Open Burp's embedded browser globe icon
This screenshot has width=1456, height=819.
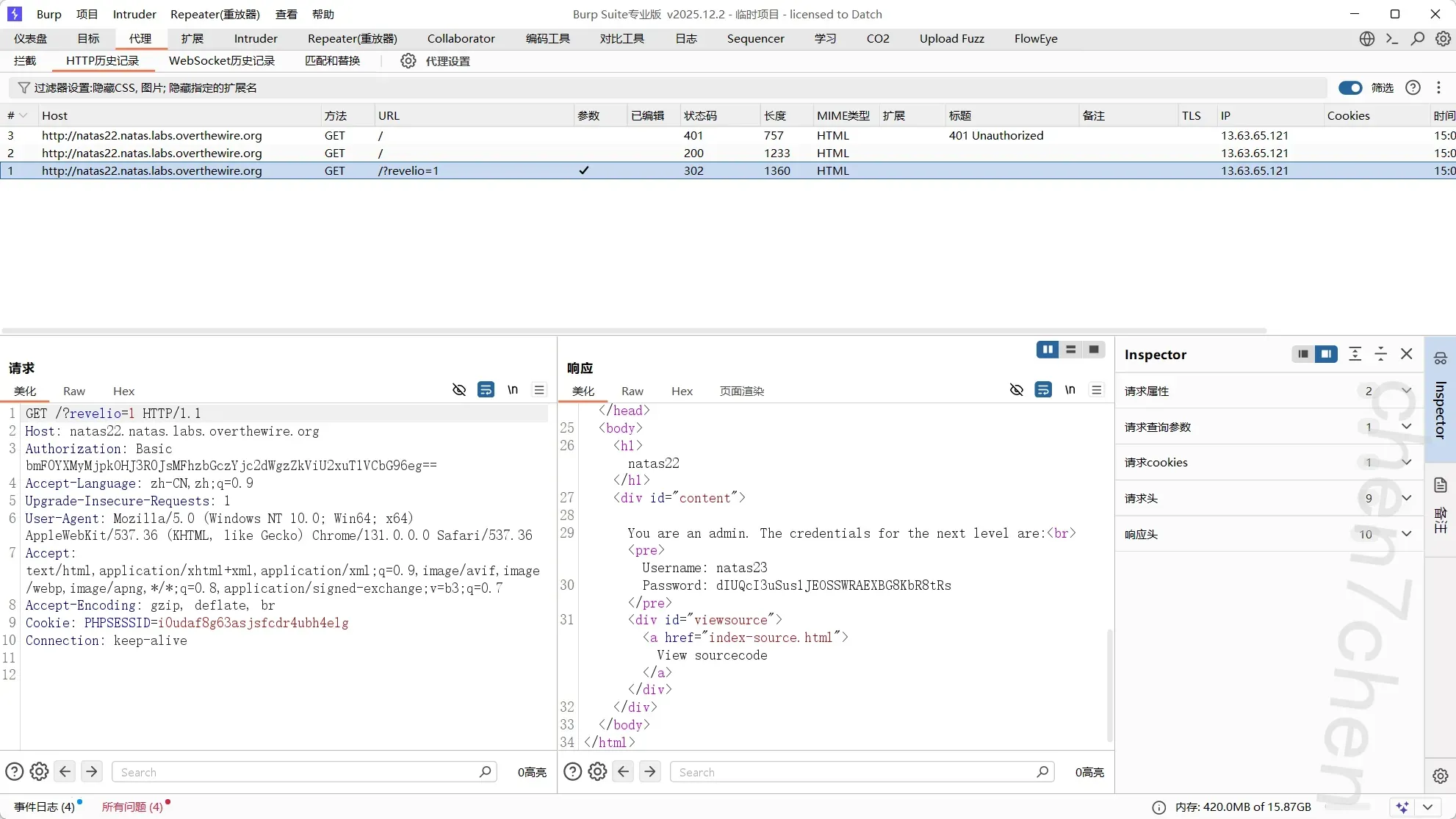coord(1366,39)
